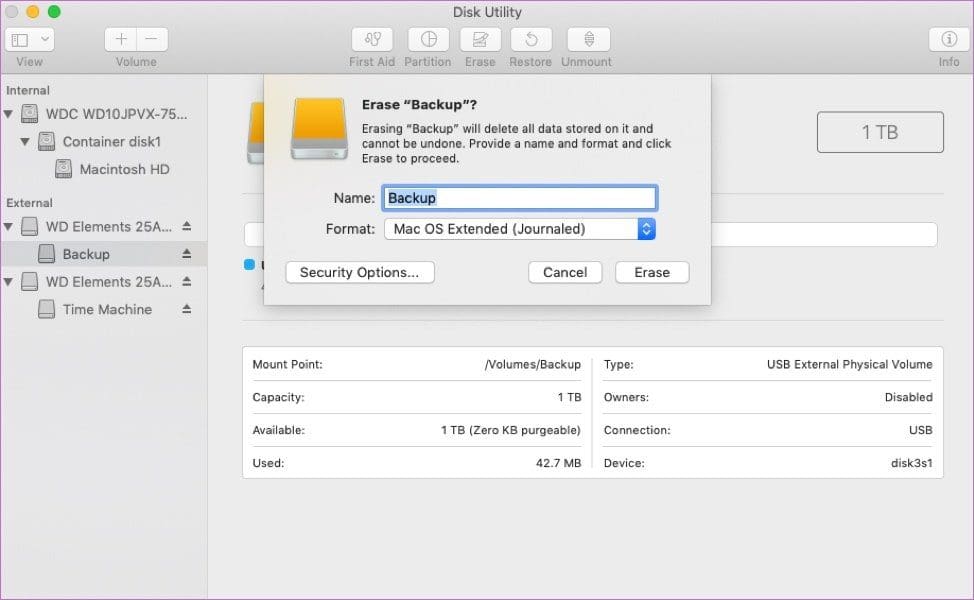
Task: Show the Info panel
Action: tap(949, 40)
